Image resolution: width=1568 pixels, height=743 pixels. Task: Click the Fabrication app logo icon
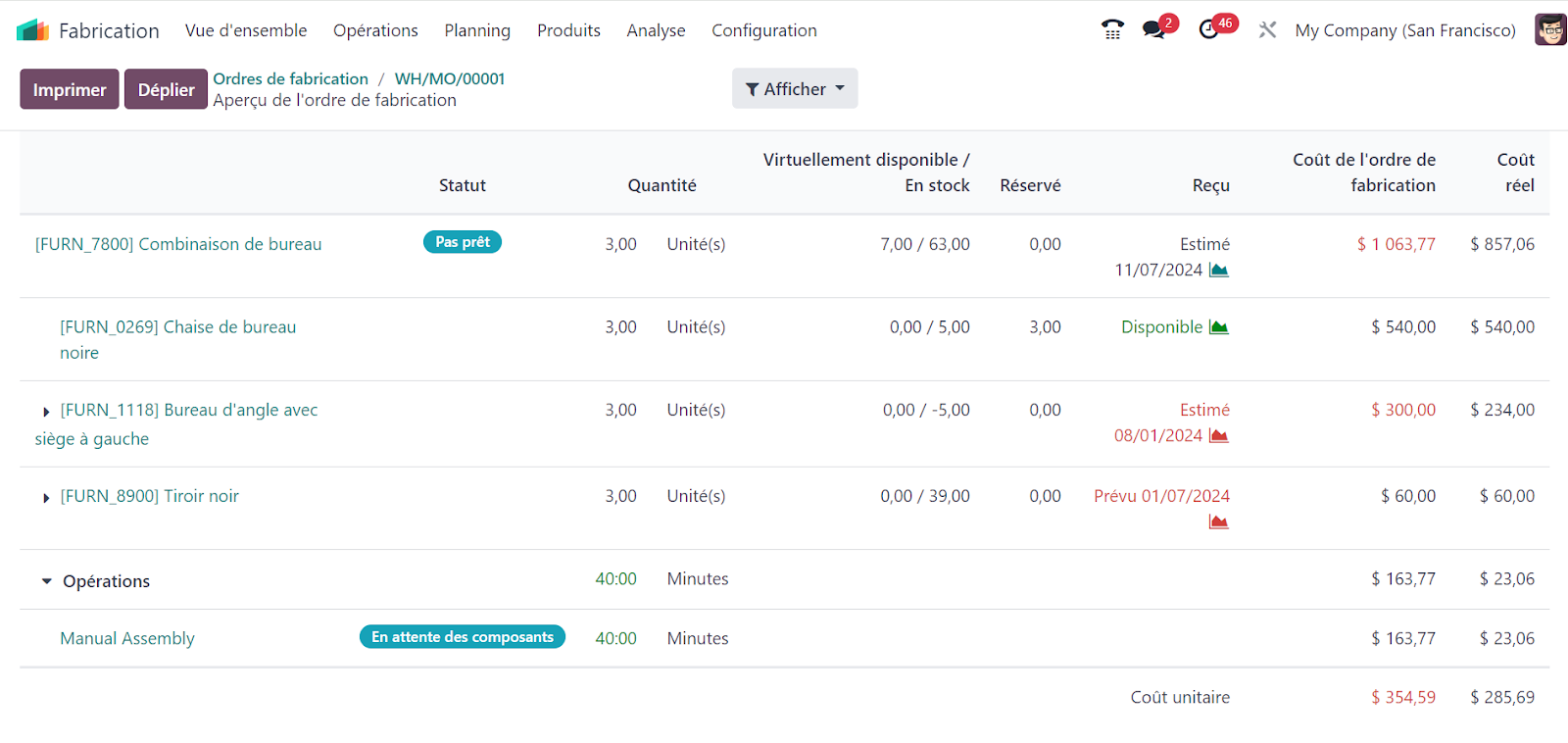(x=32, y=30)
